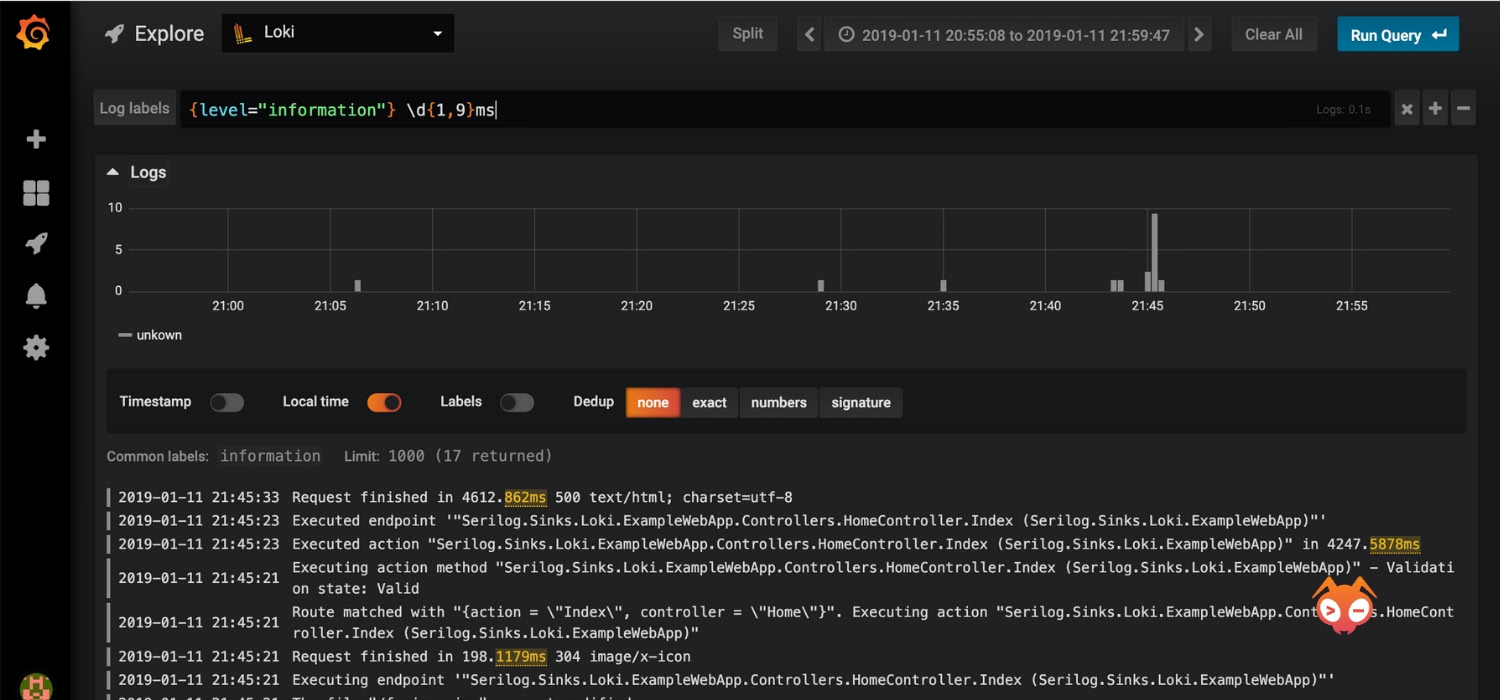The height and width of the screenshot is (700, 1500).
Task: Remove query row with minus button
Action: (x=1463, y=109)
